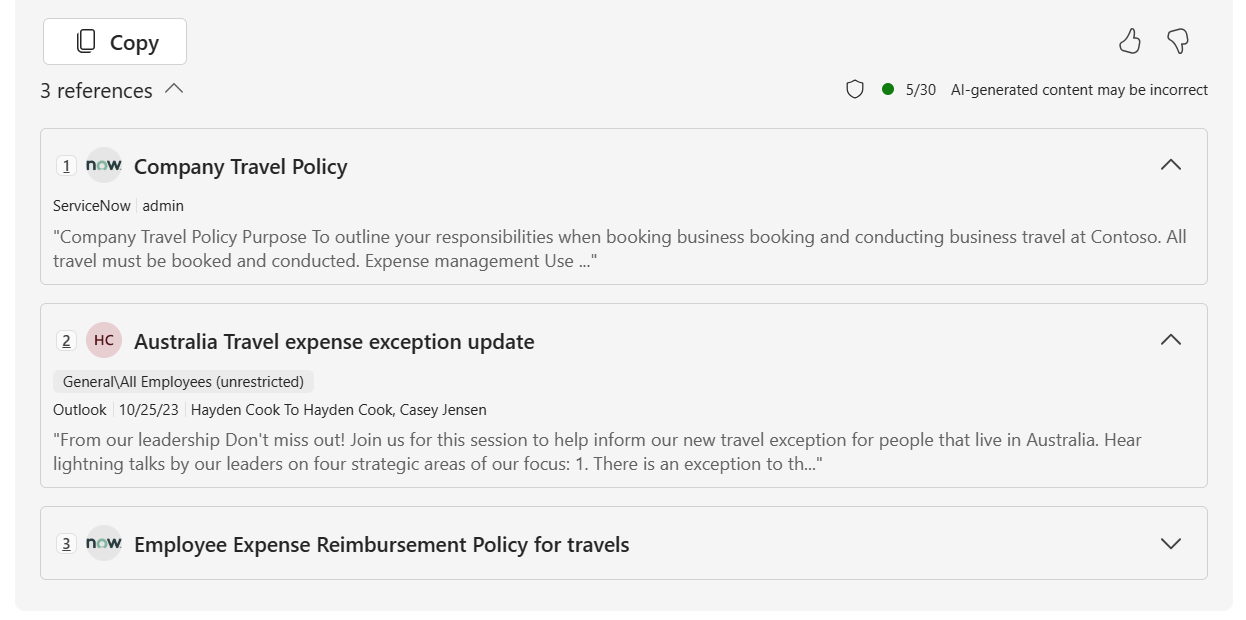The image size is (1246, 620).
Task: Select reference number badge 1
Action: tap(66, 165)
